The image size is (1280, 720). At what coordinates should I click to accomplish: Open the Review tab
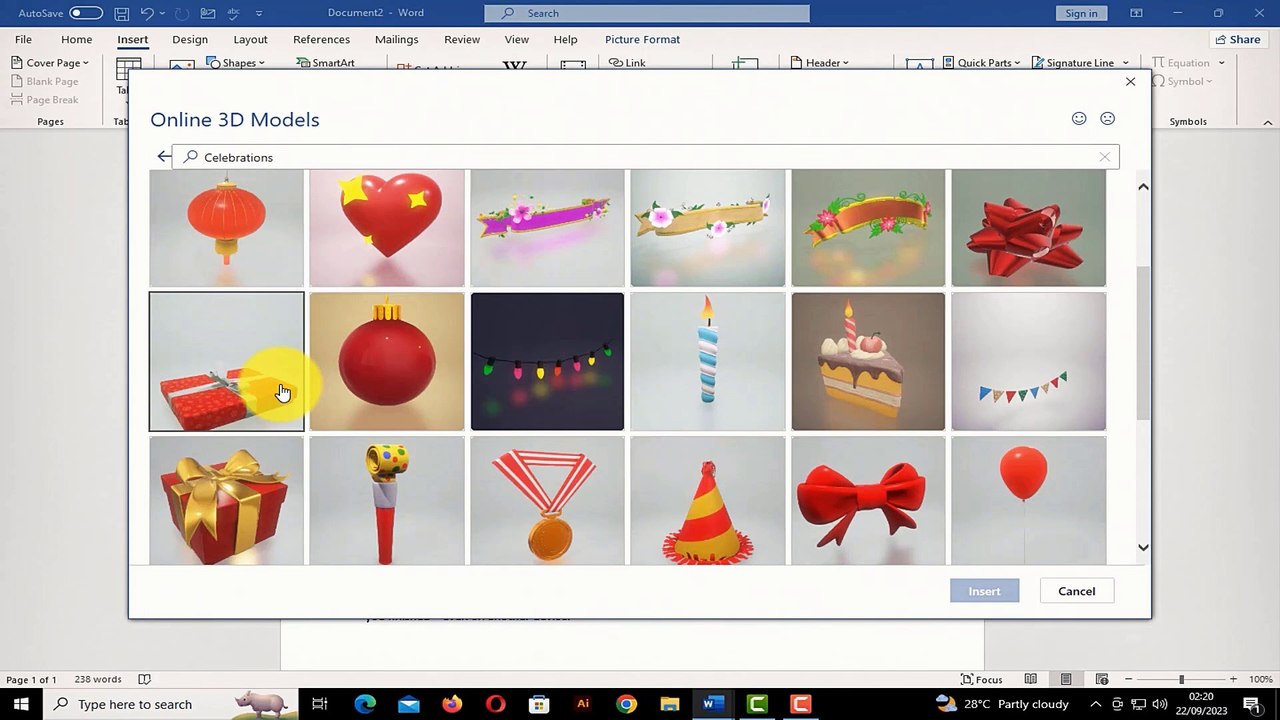tap(462, 39)
